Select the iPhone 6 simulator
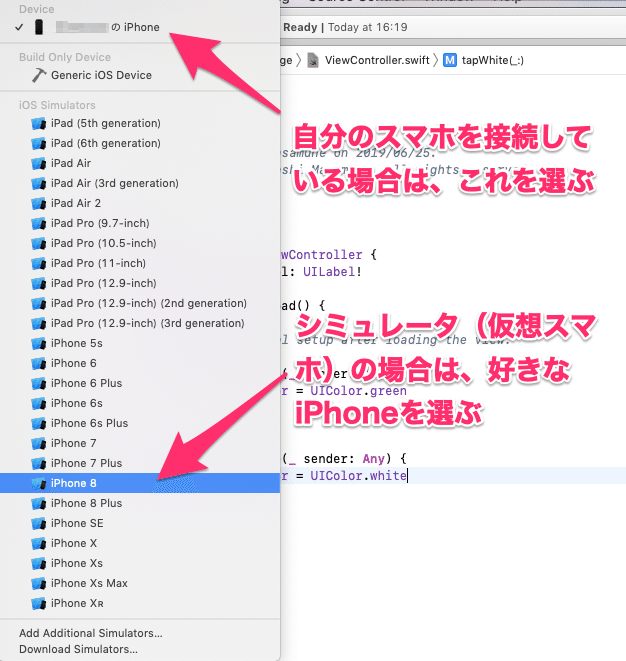626x661 pixels. pyautogui.click(x=140, y=363)
